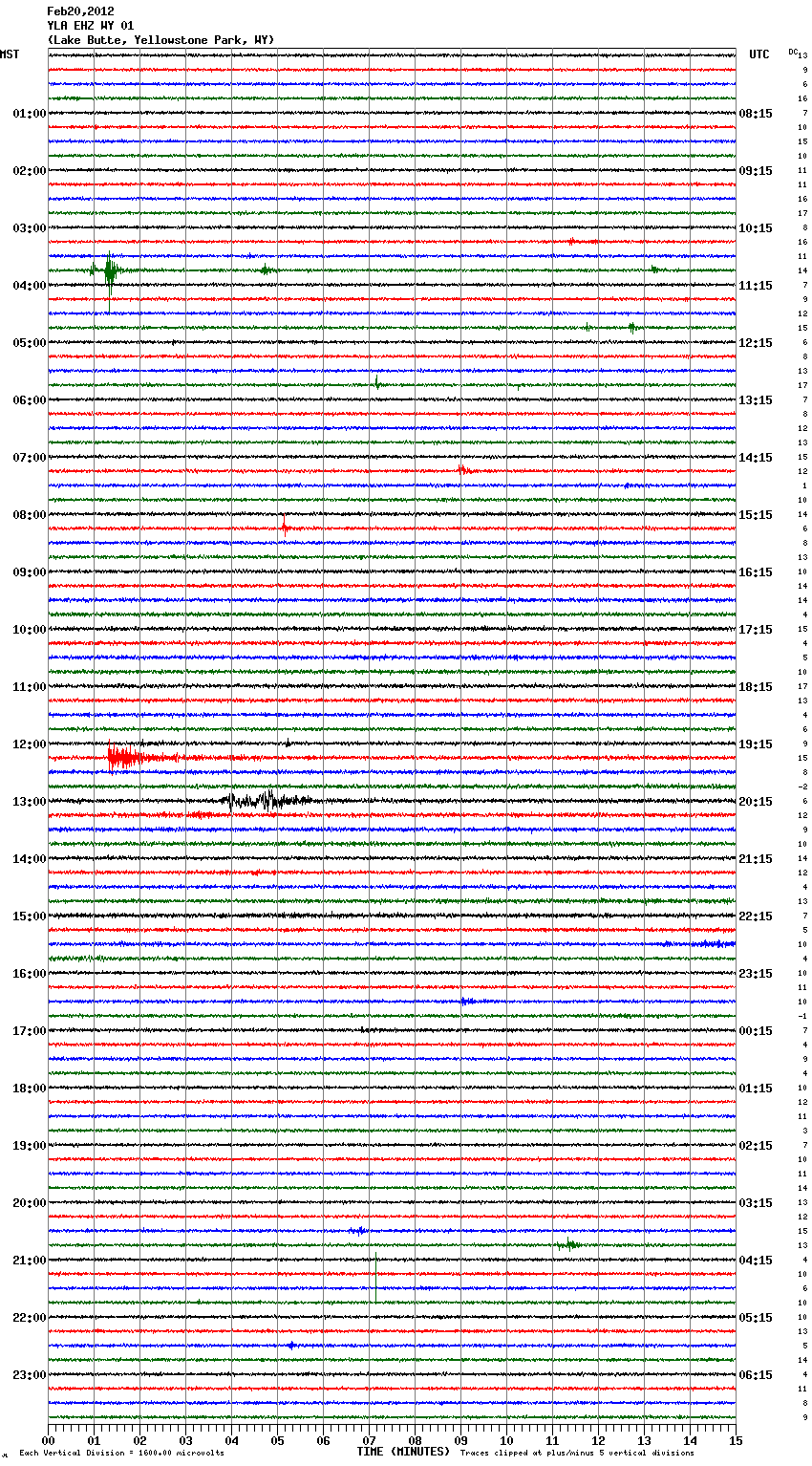Click minute tick label 10 on time axis
812x1466 pixels.
click(x=507, y=1440)
